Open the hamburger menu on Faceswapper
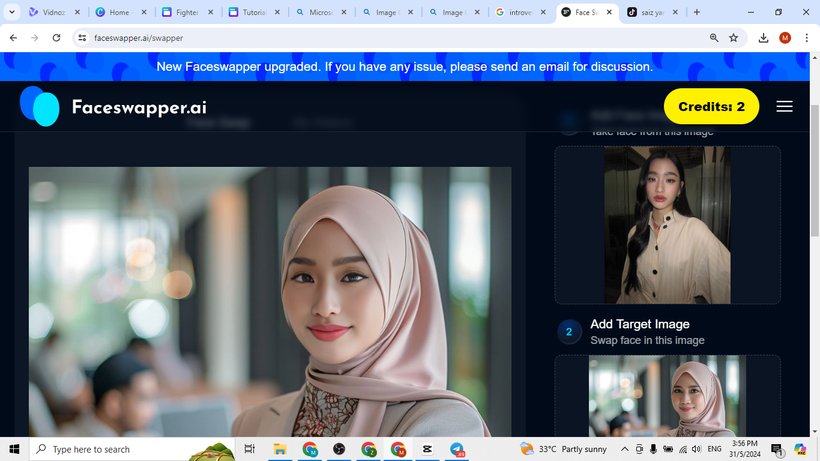Screen dimensions: 820x461 (784, 107)
